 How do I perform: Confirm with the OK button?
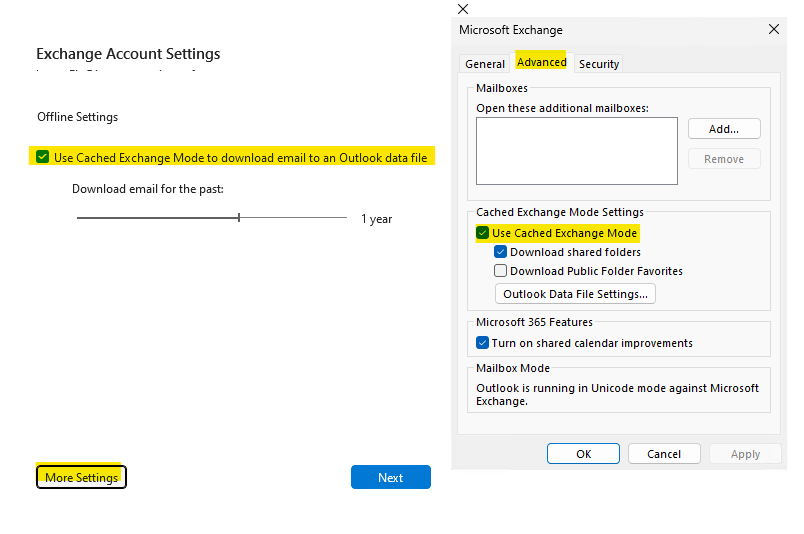tap(584, 453)
